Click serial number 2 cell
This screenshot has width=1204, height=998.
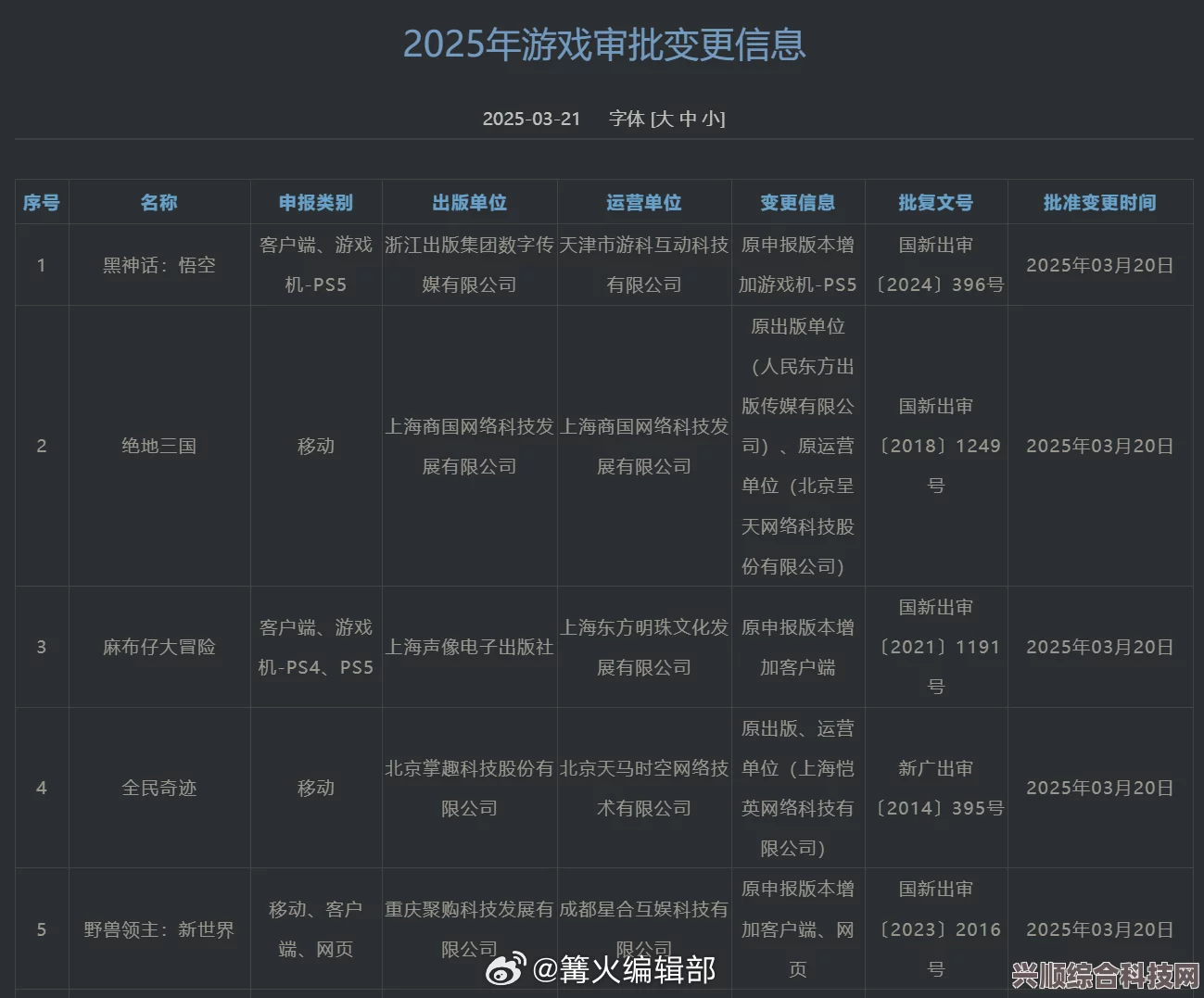click(x=42, y=446)
